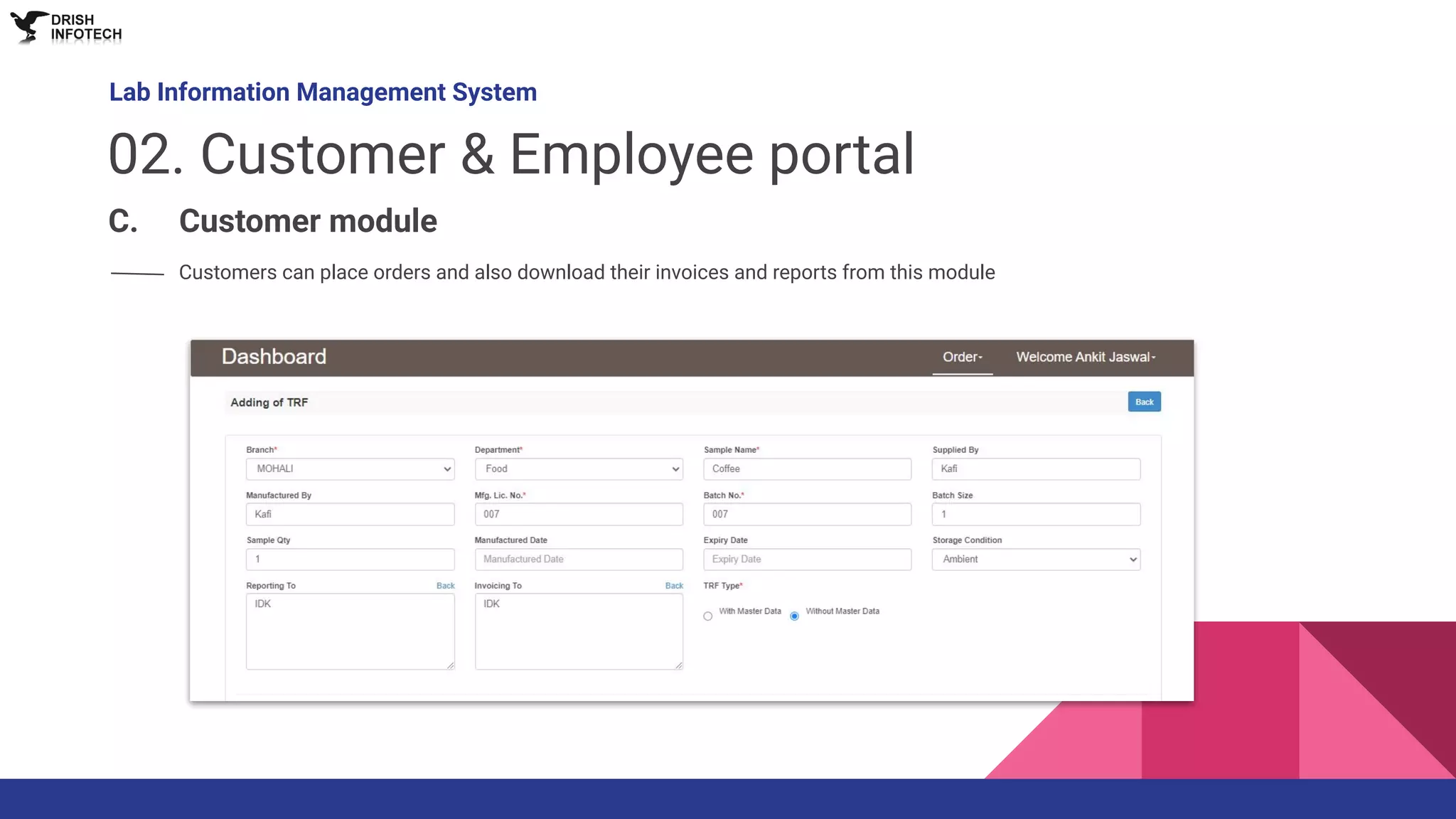Click the Reporting To textarea resize handle
The image size is (1456, 819).
pos(451,665)
